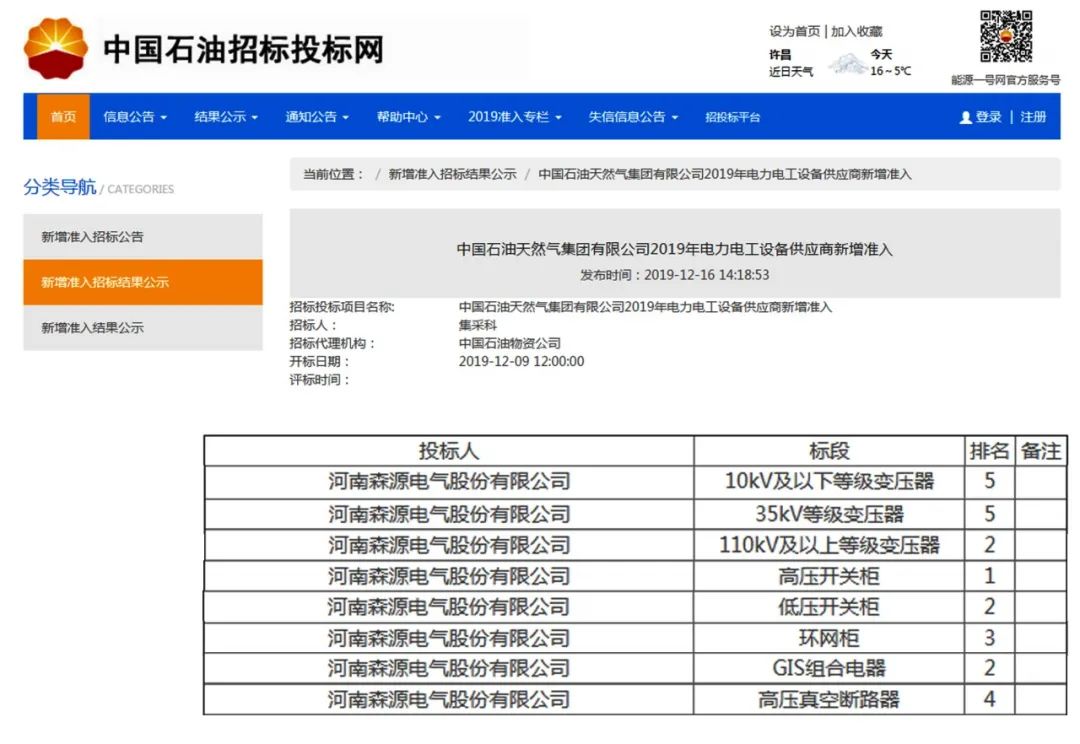Click 设为首页 at the top
The height and width of the screenshot is (744, 1080).
click(x=794, y=31)
